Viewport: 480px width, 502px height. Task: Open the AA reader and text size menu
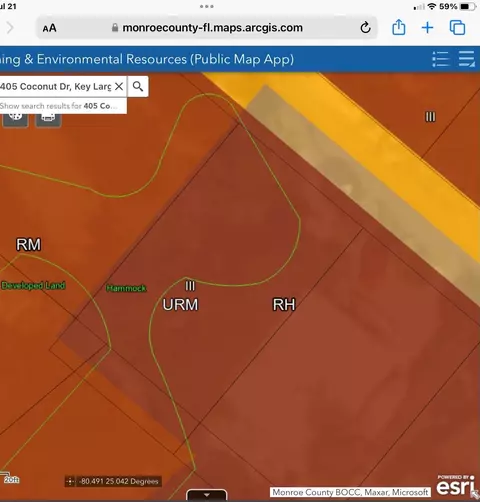pos(49,28)
